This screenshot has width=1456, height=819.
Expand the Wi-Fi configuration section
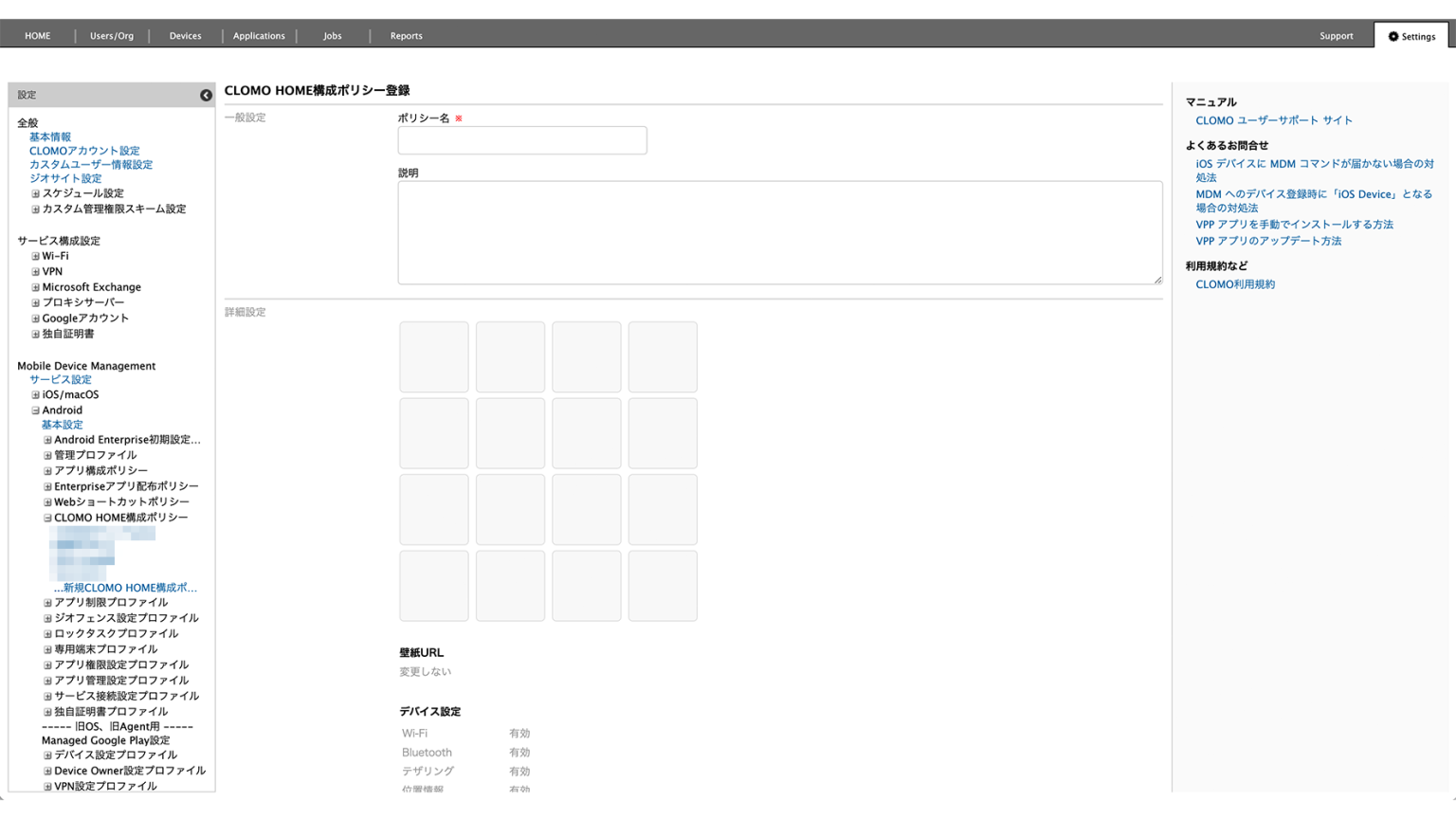click(35, 255)
